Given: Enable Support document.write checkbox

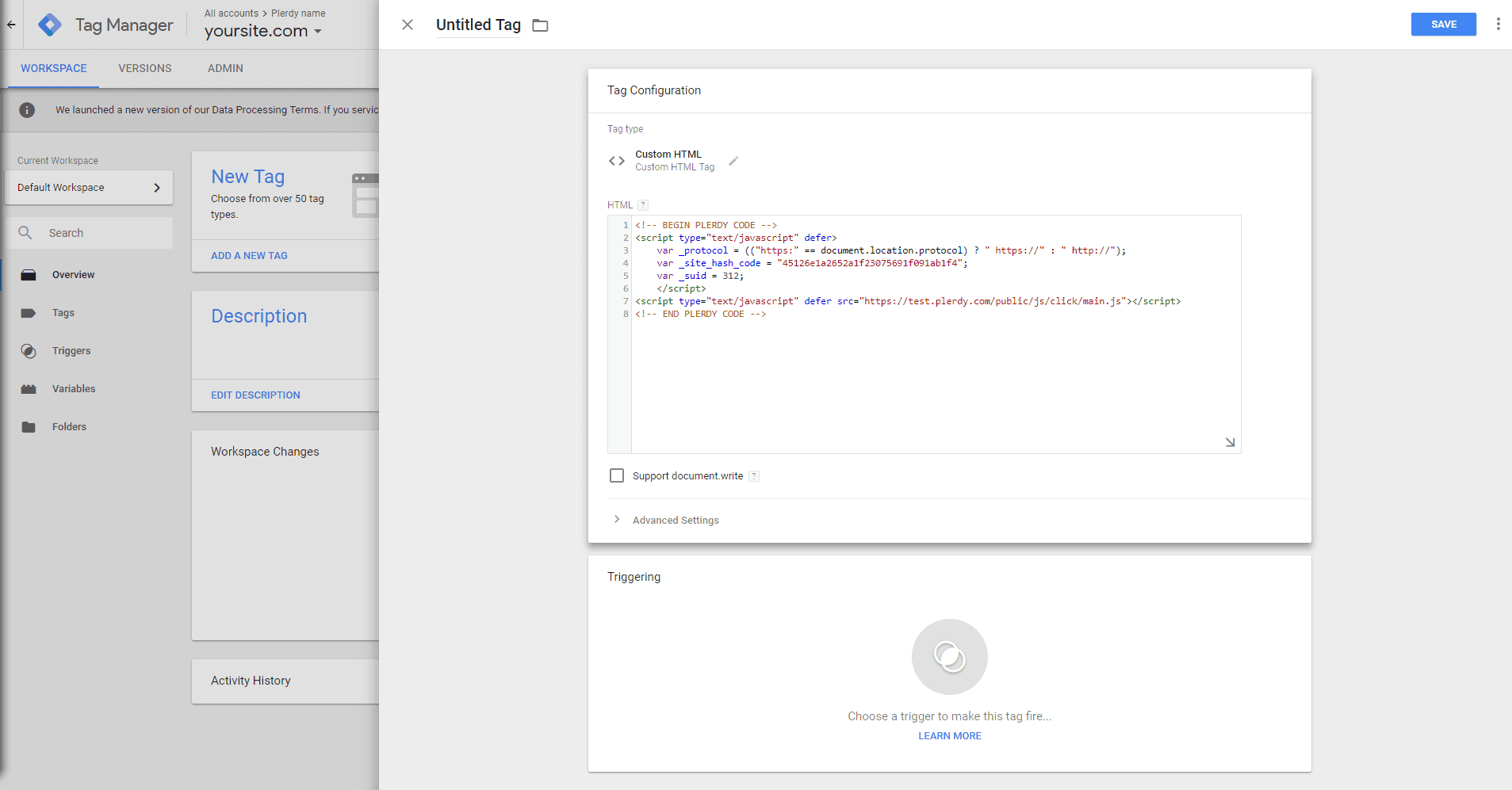Looking at the screenshot, I should (617, 475).
